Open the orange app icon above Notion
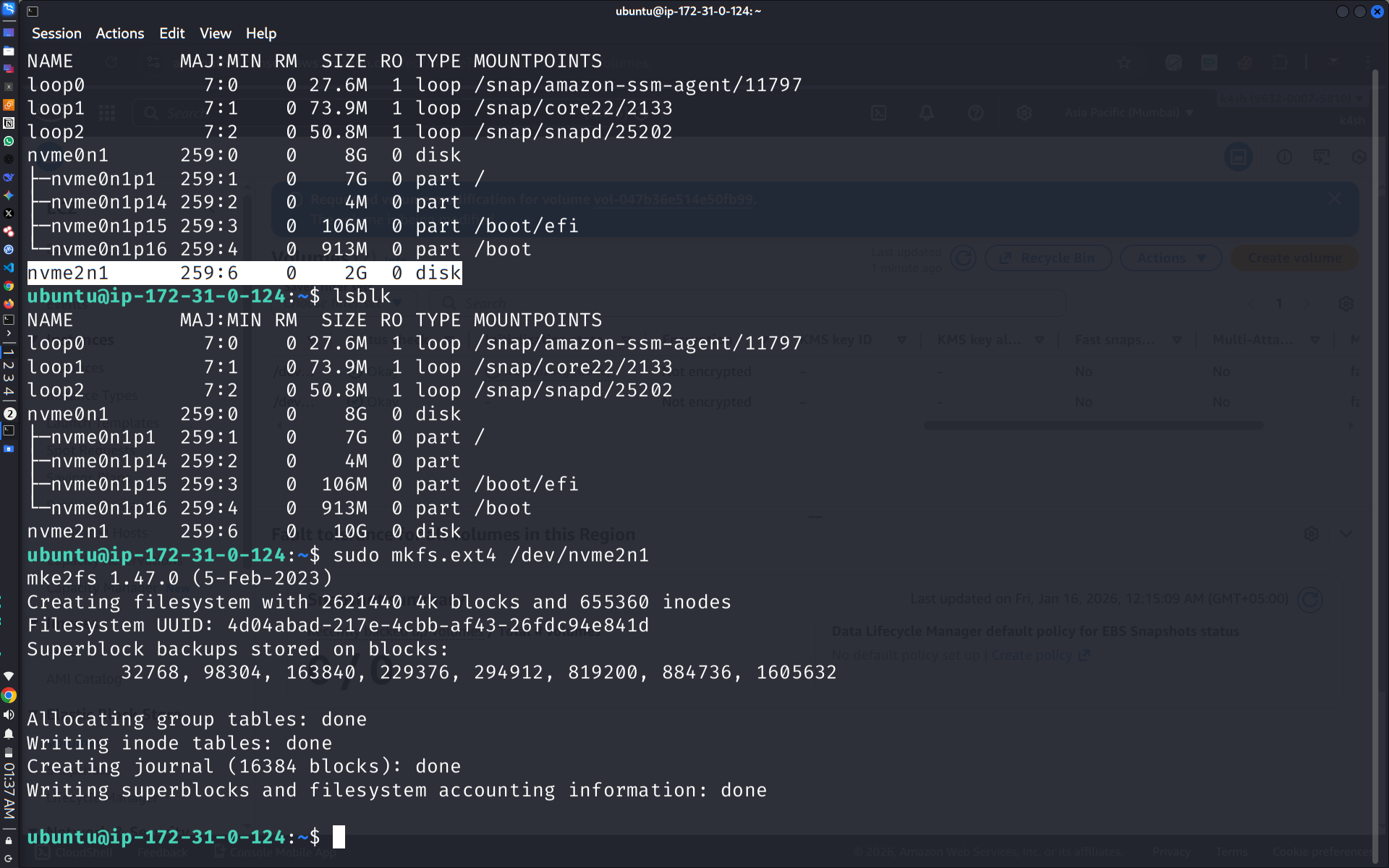 (x=9, y=105)
